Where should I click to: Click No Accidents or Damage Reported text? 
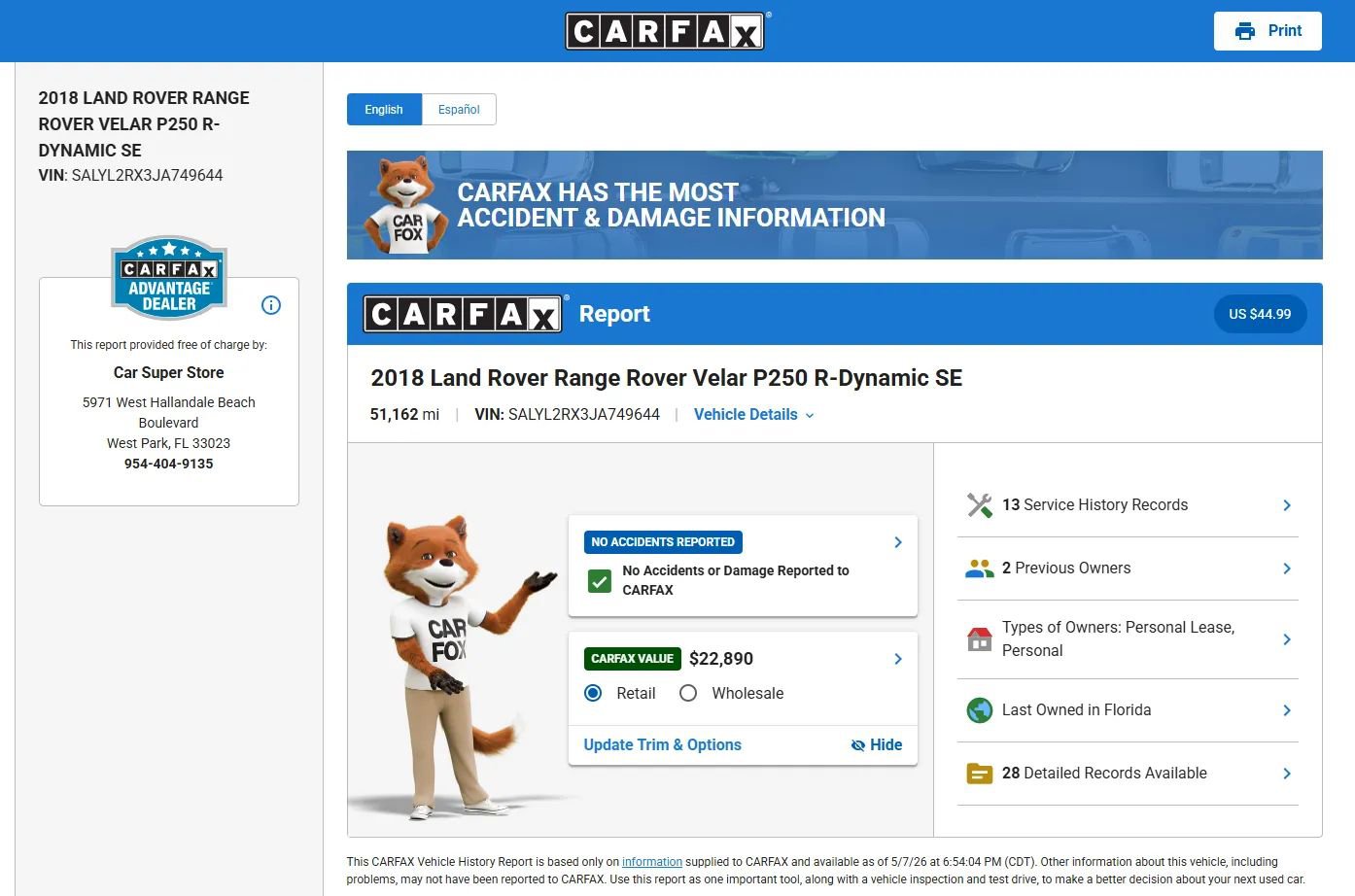pos(736,580)
